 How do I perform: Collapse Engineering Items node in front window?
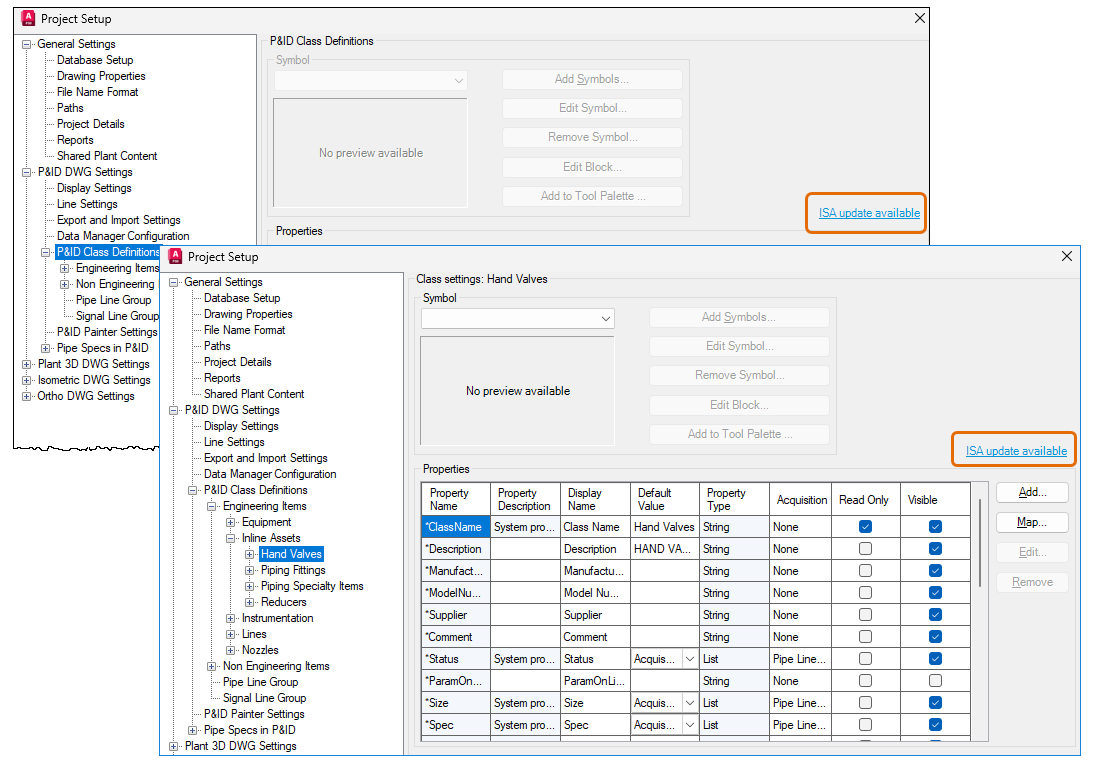click(211, 506)
